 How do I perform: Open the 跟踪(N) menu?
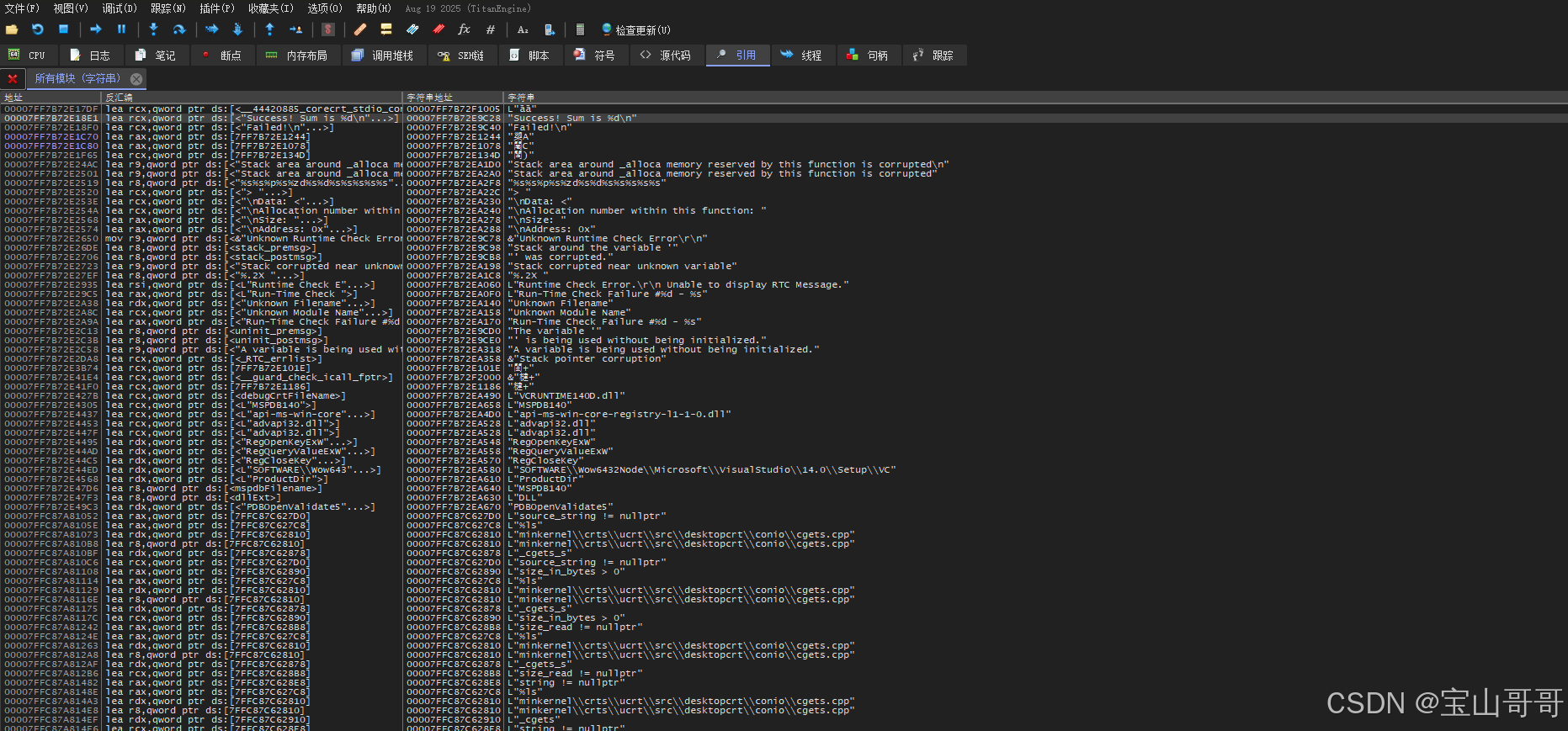[x=168, y=8]
